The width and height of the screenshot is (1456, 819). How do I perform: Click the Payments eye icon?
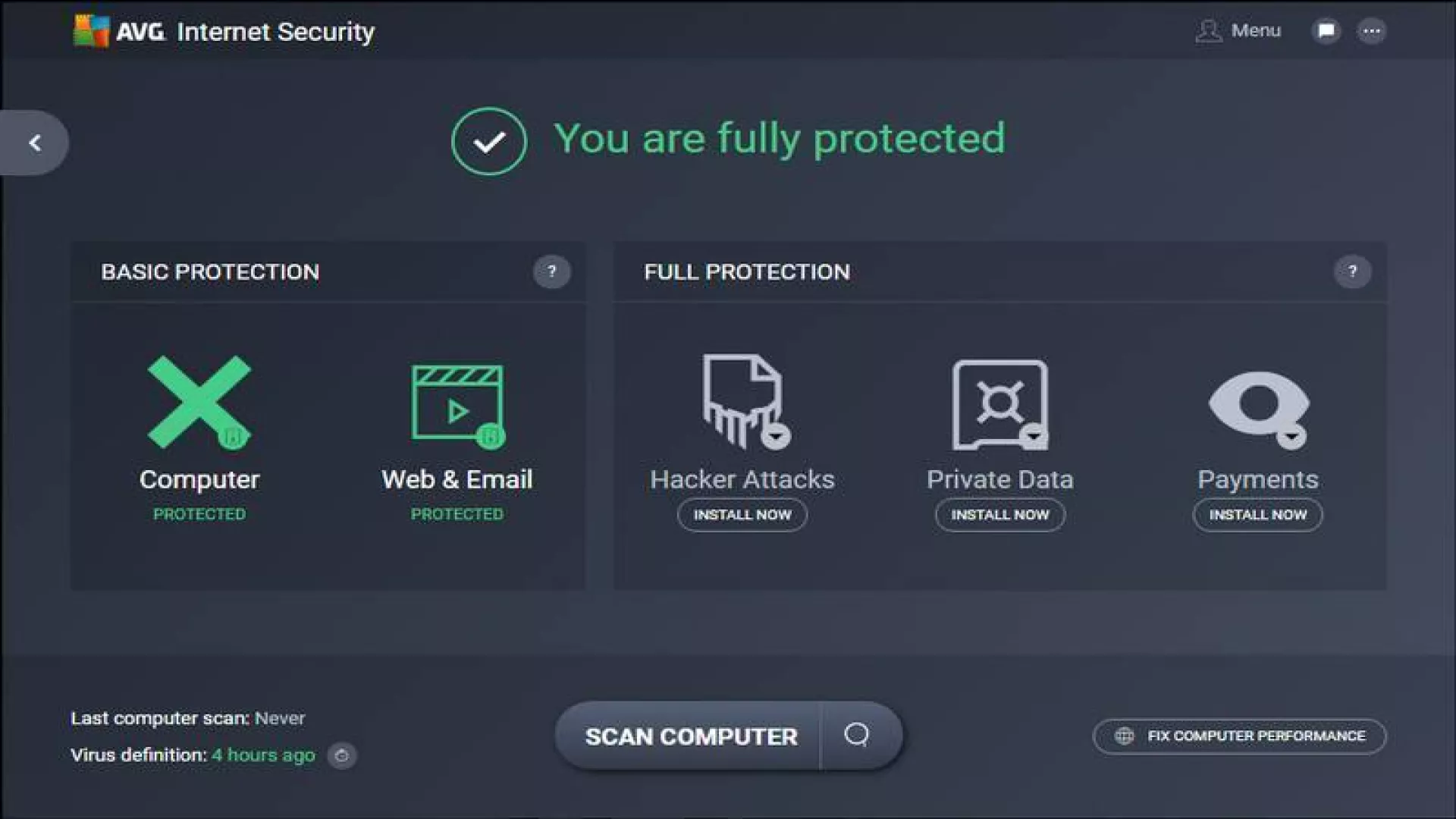(1258, 404)
